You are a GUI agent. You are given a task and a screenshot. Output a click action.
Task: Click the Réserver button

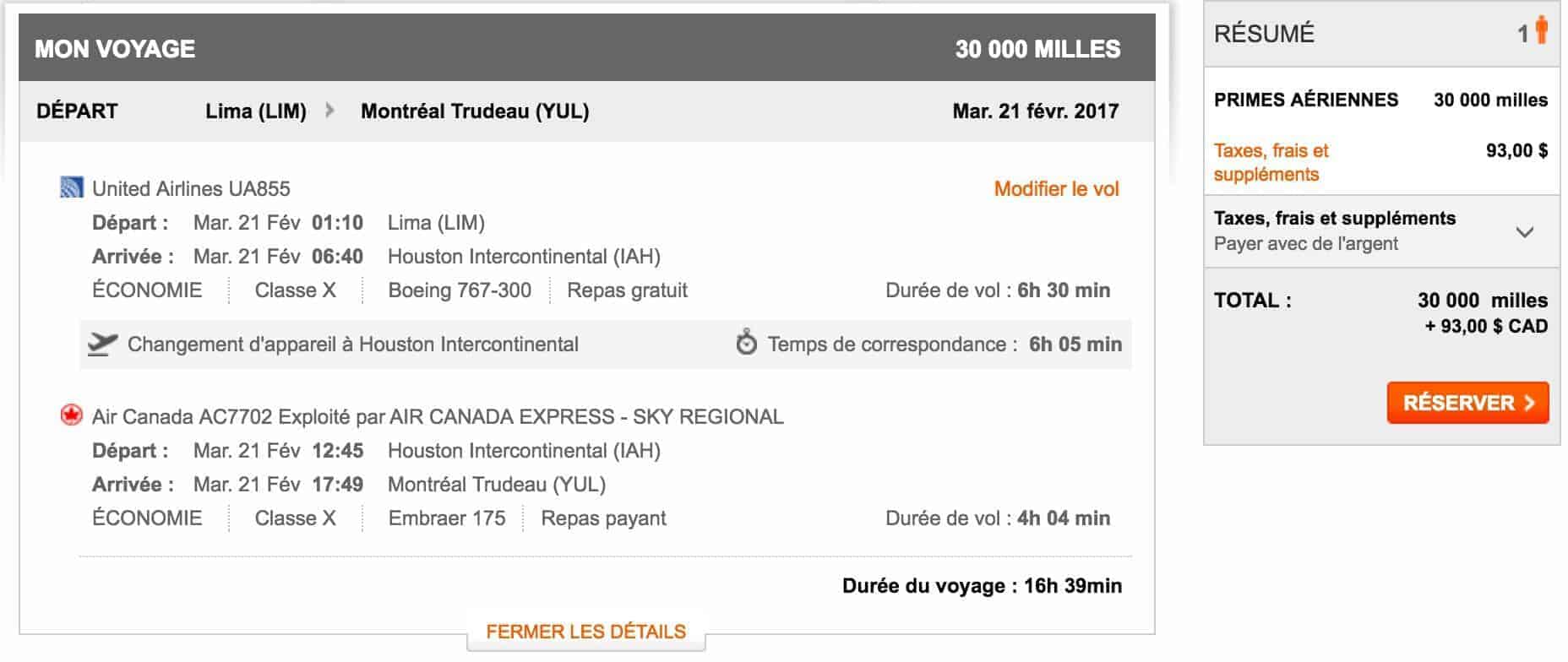[1467, 403]
